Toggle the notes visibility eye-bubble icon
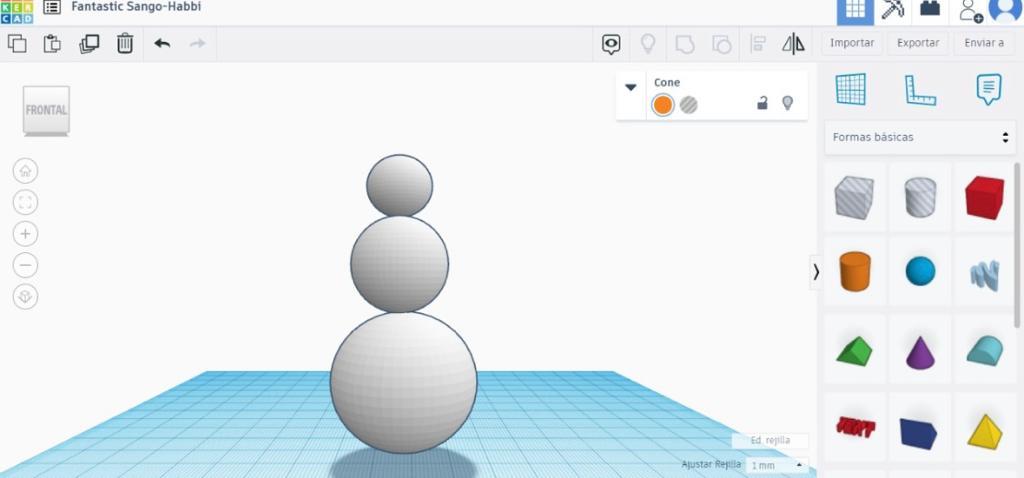Image resolution: width=1024 pixels, height=478 pixels. click(611, 44)
